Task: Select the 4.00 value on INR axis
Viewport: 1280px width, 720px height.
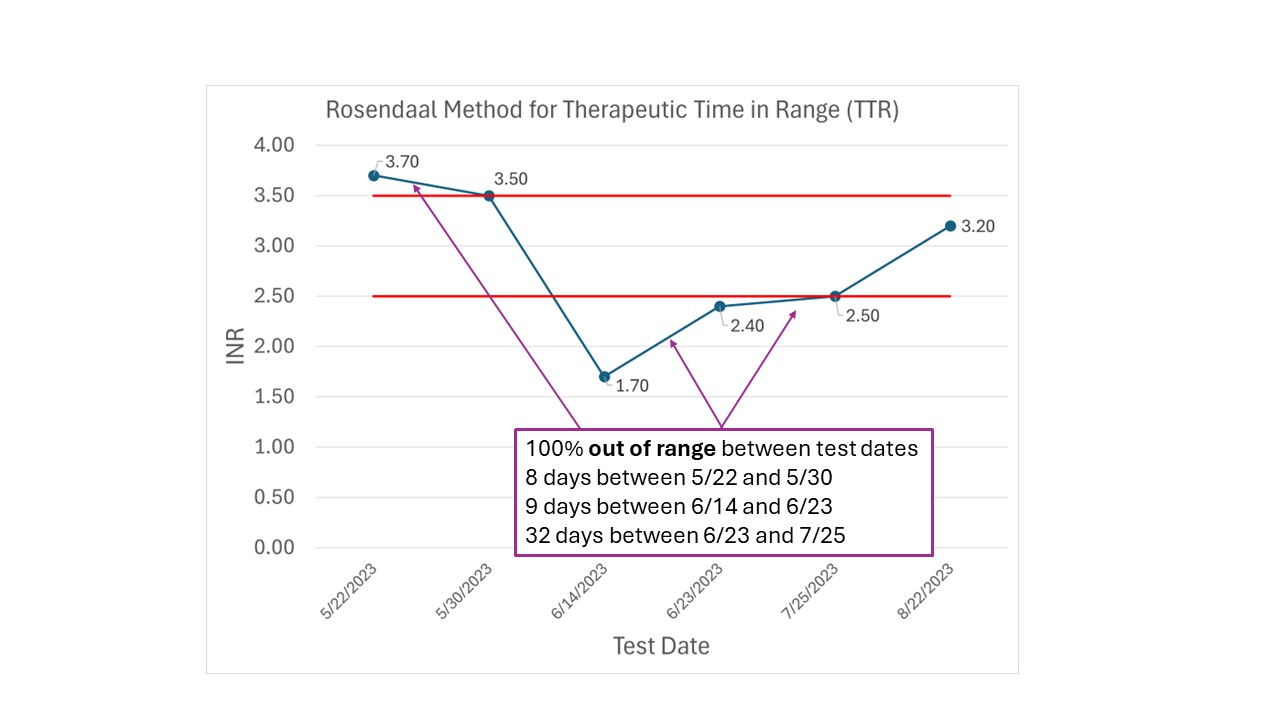Action: point(270,145)
